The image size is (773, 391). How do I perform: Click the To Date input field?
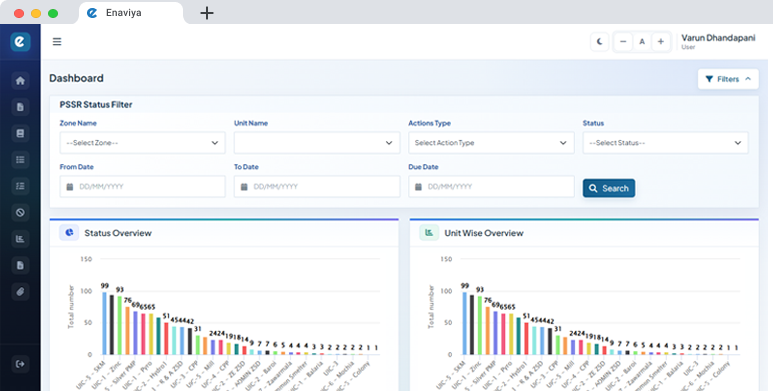click(317, 187)
